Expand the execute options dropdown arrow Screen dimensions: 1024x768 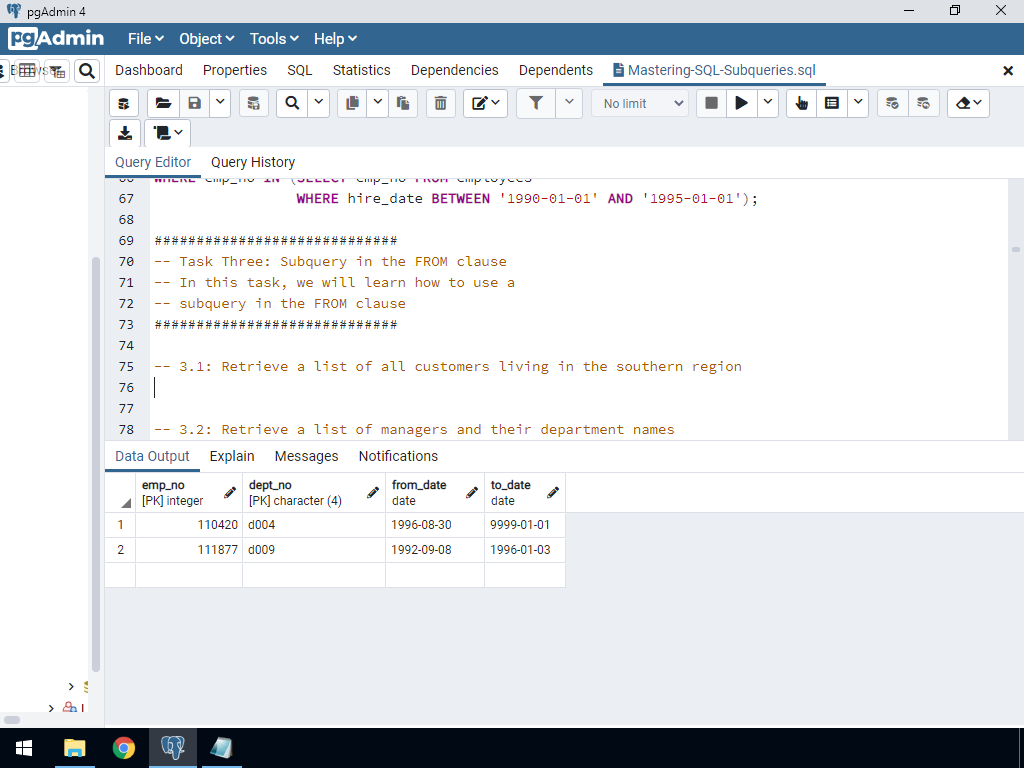pos(768,103)
